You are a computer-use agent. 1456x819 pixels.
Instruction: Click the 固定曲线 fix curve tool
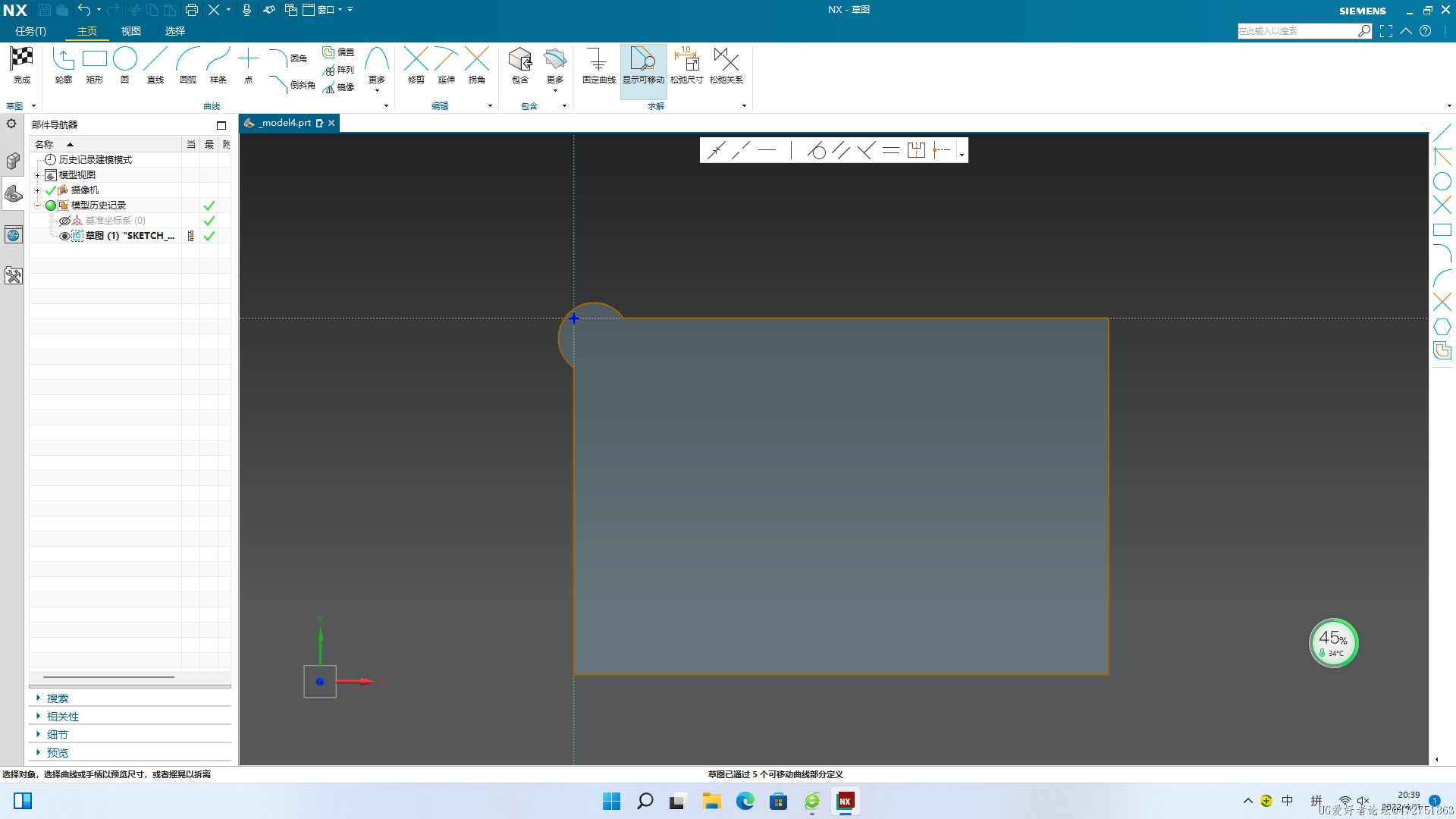coord(598,65)
